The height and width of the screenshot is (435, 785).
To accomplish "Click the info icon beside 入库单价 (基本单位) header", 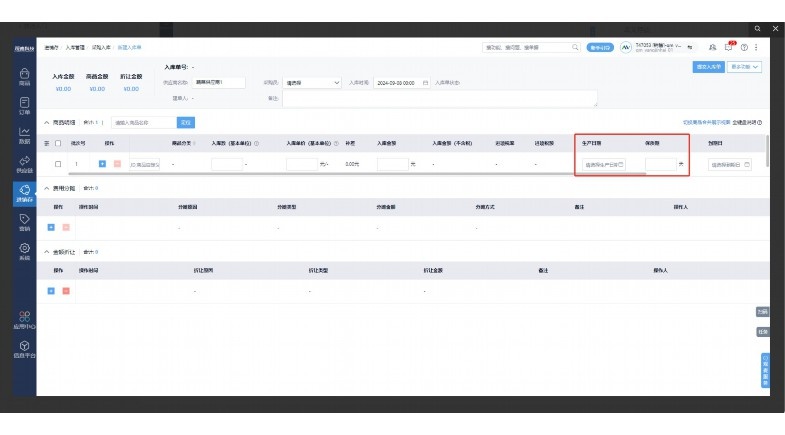I will [336, 143].
